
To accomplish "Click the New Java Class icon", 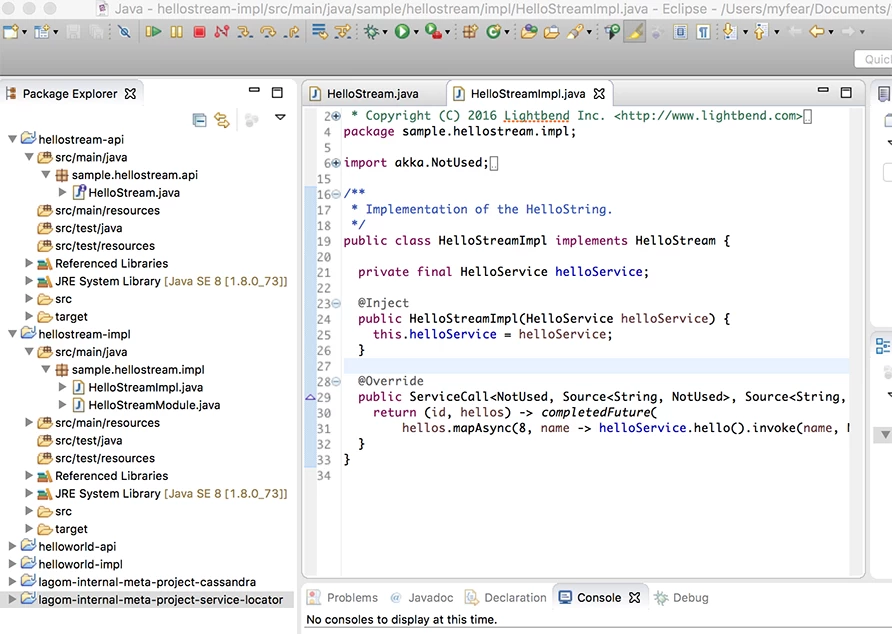I will point(493,31).
